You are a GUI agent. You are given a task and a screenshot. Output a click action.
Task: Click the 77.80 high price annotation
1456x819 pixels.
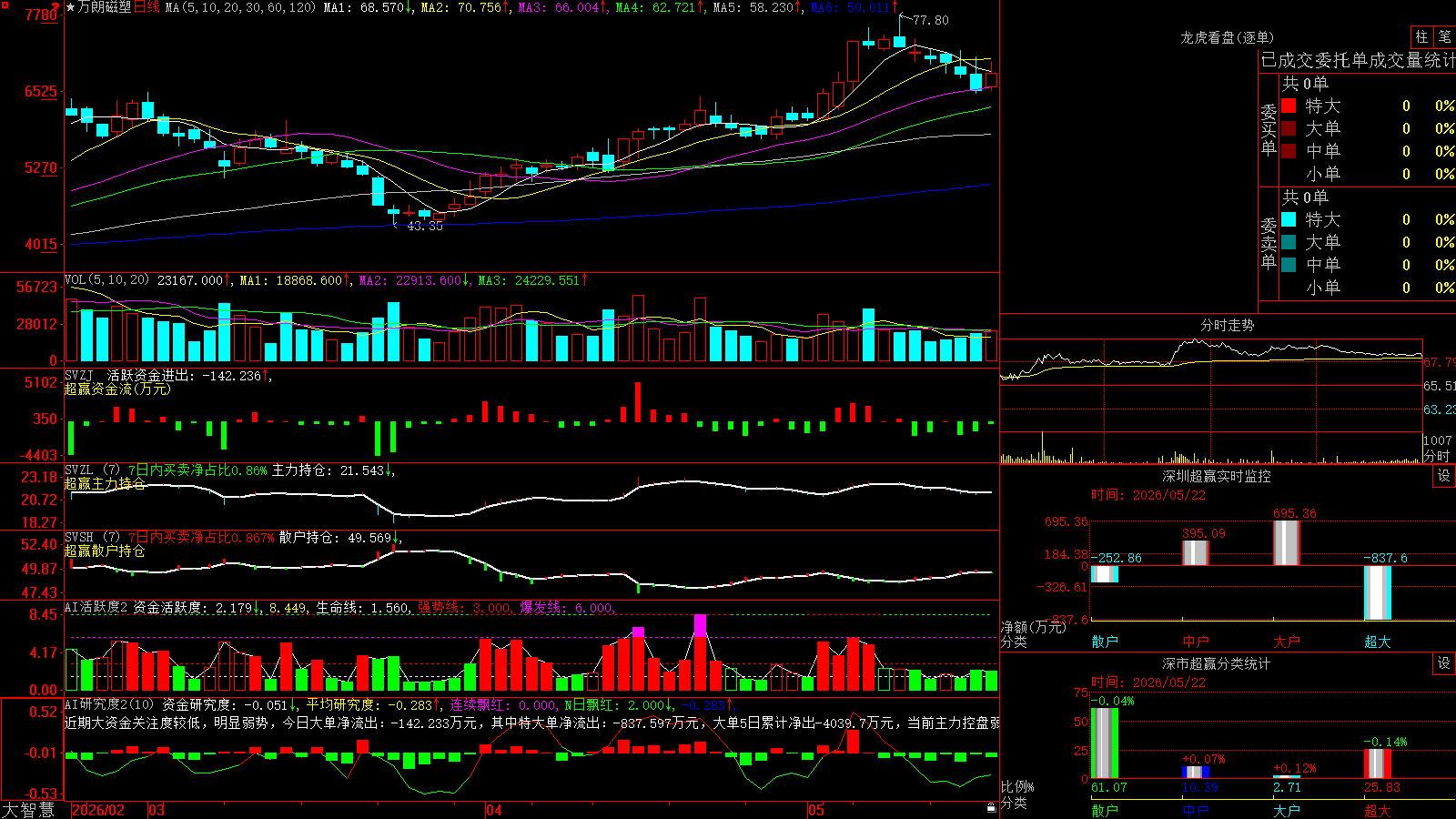click(x=930, y=20)
